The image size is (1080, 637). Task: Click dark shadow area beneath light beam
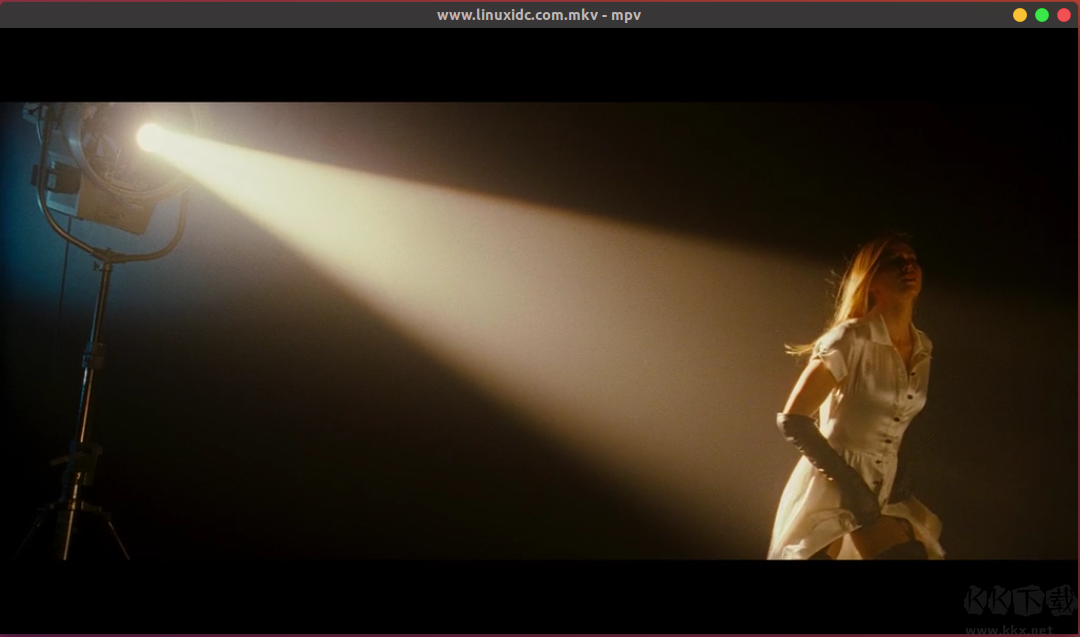point(350,470)
